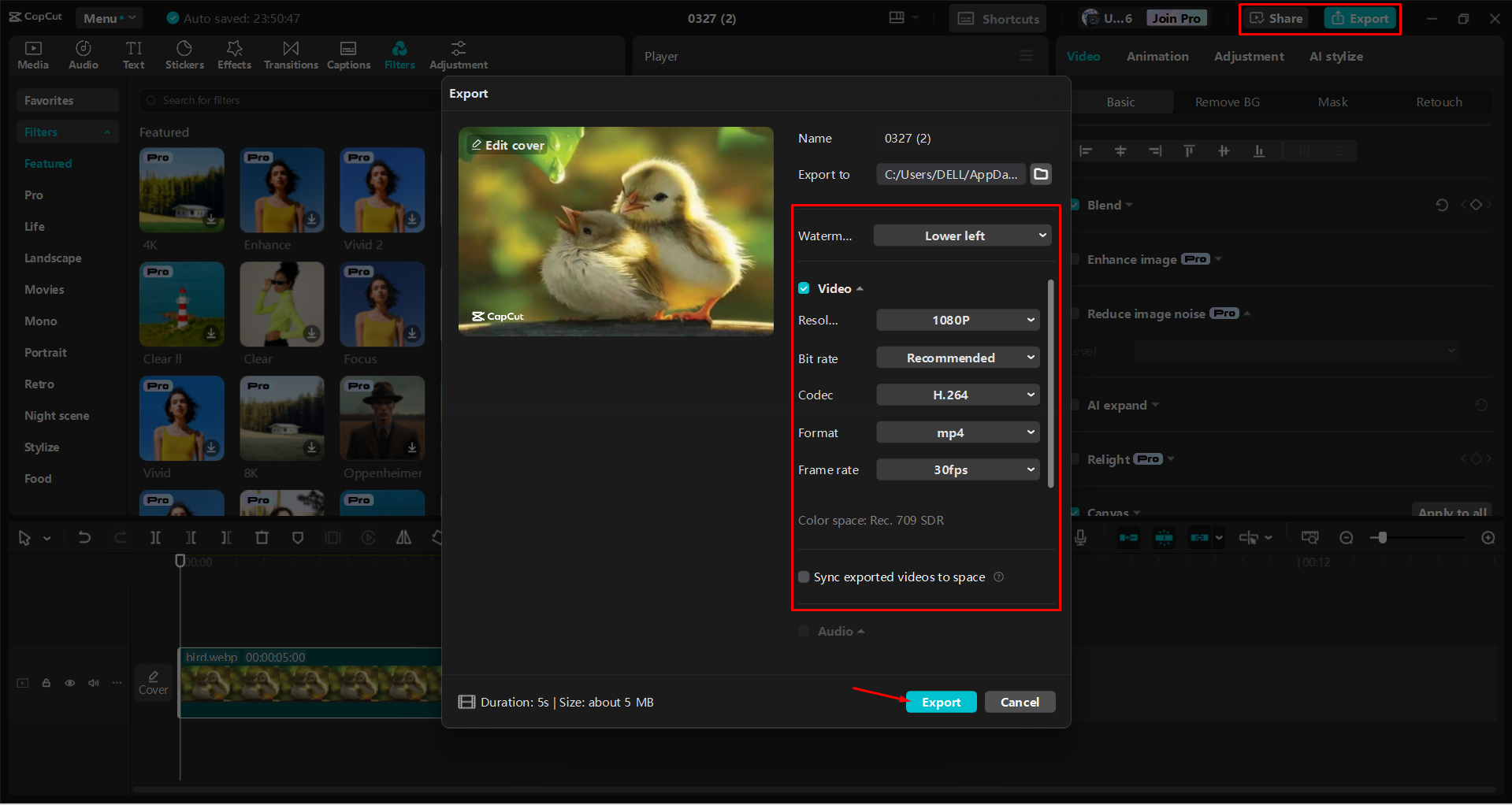Click the Delete icon above the timeline
Screen dimensions: 1512x805
(262, 537)
